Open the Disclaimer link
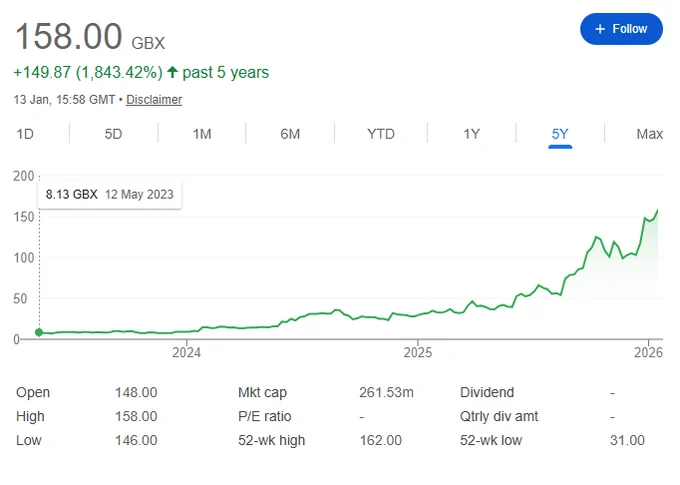680x485 pixels. pos(154,100)
